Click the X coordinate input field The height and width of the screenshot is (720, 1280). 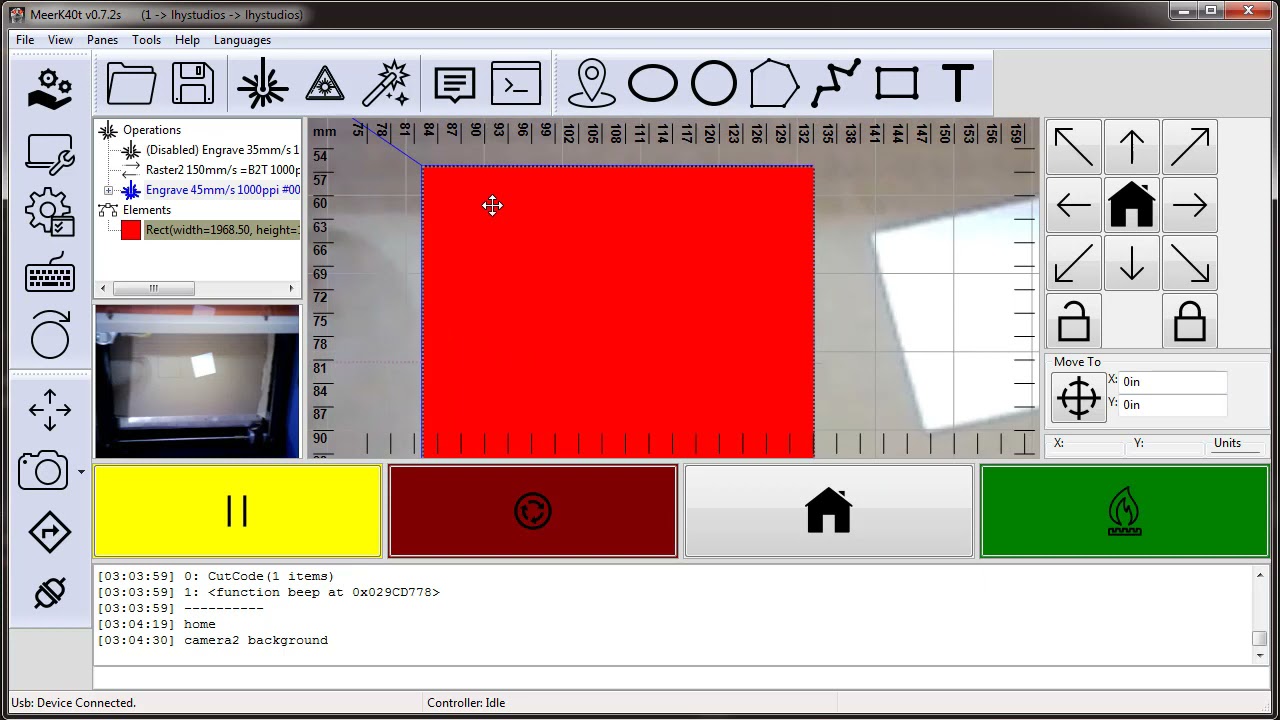[x=1173, y=382]
